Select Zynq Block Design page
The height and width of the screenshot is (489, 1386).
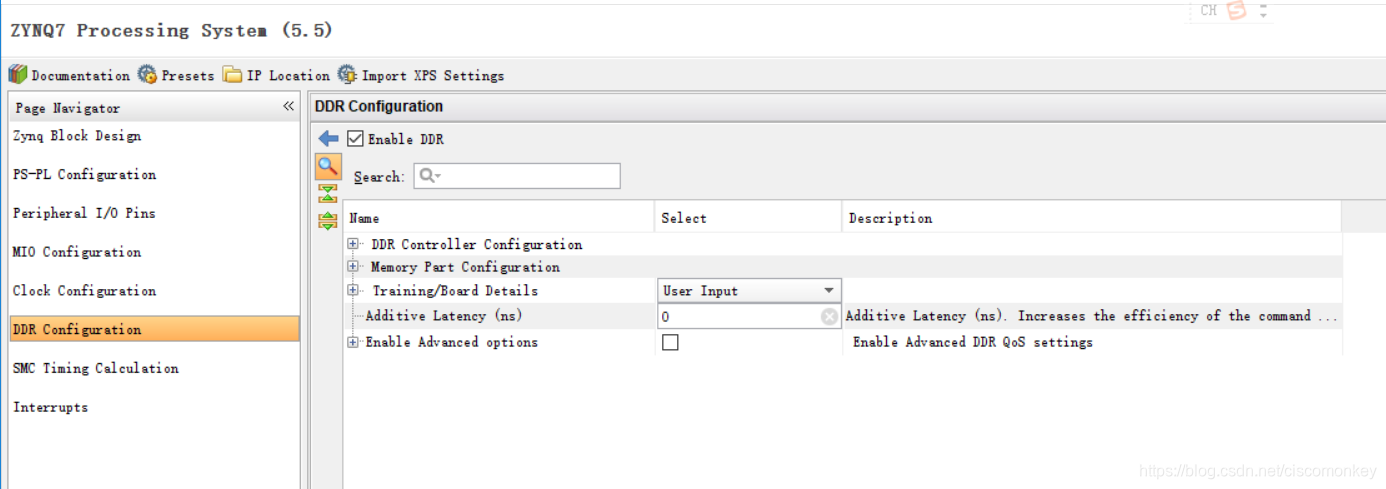click(77, 136)
